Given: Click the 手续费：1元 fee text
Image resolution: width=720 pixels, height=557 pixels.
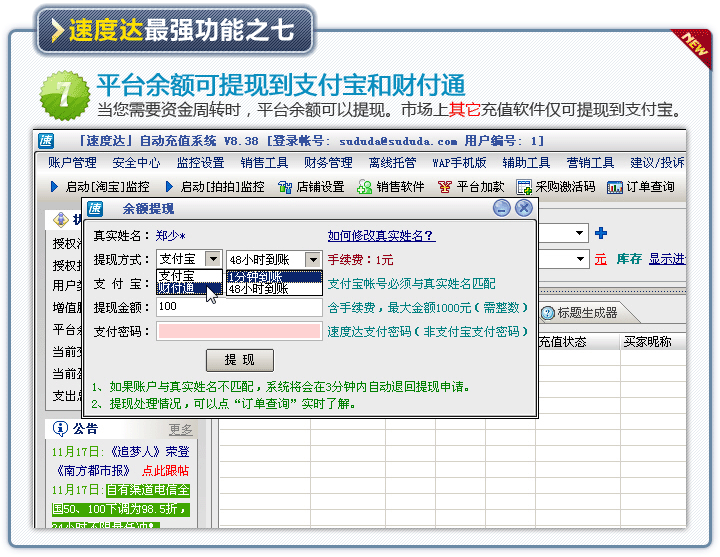Looking at the screenshot, I should tap(360, 260).
